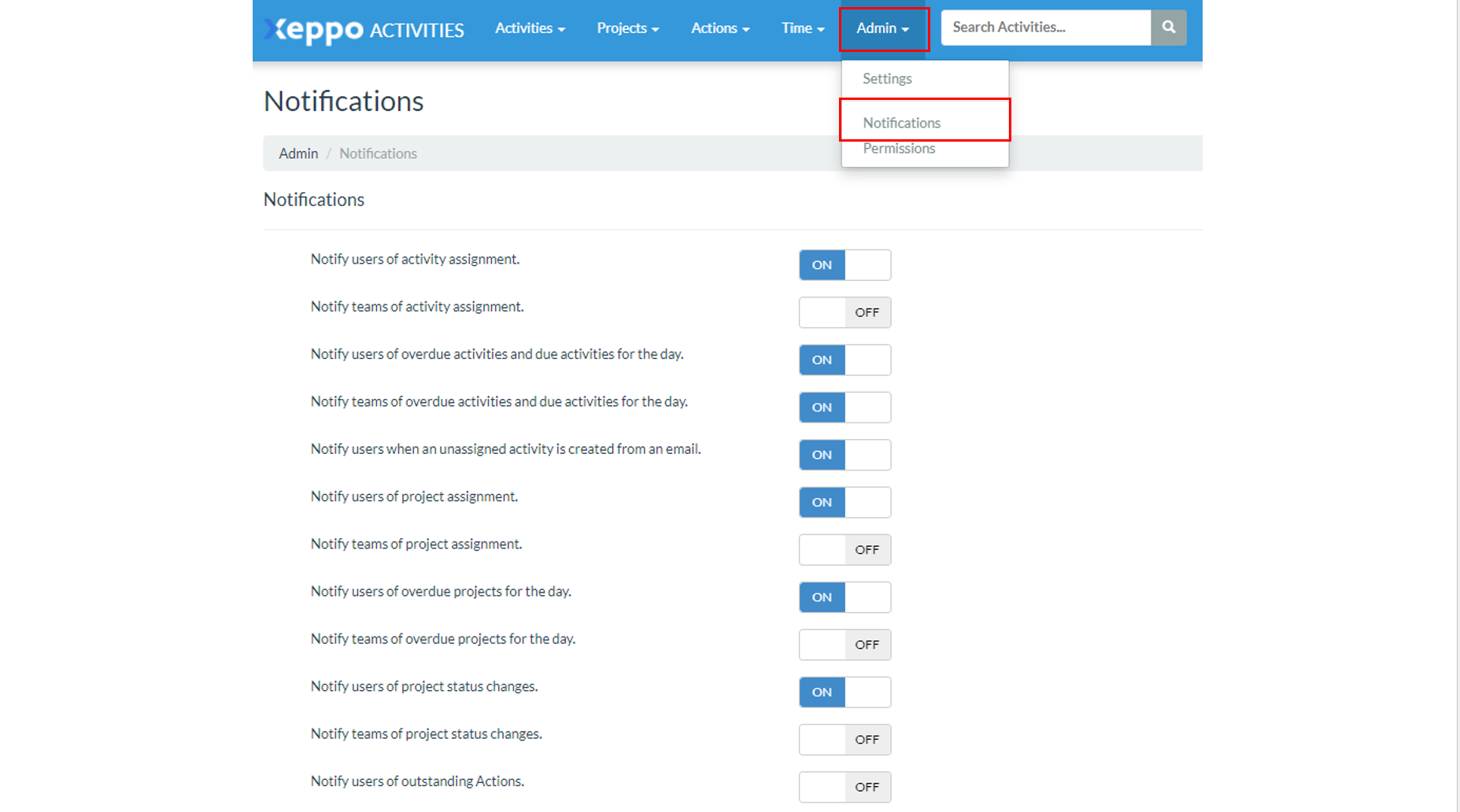Viewport: 1460px width, 812px height.
Task: Click the Search Activities input field
Action: (1045, 28)
